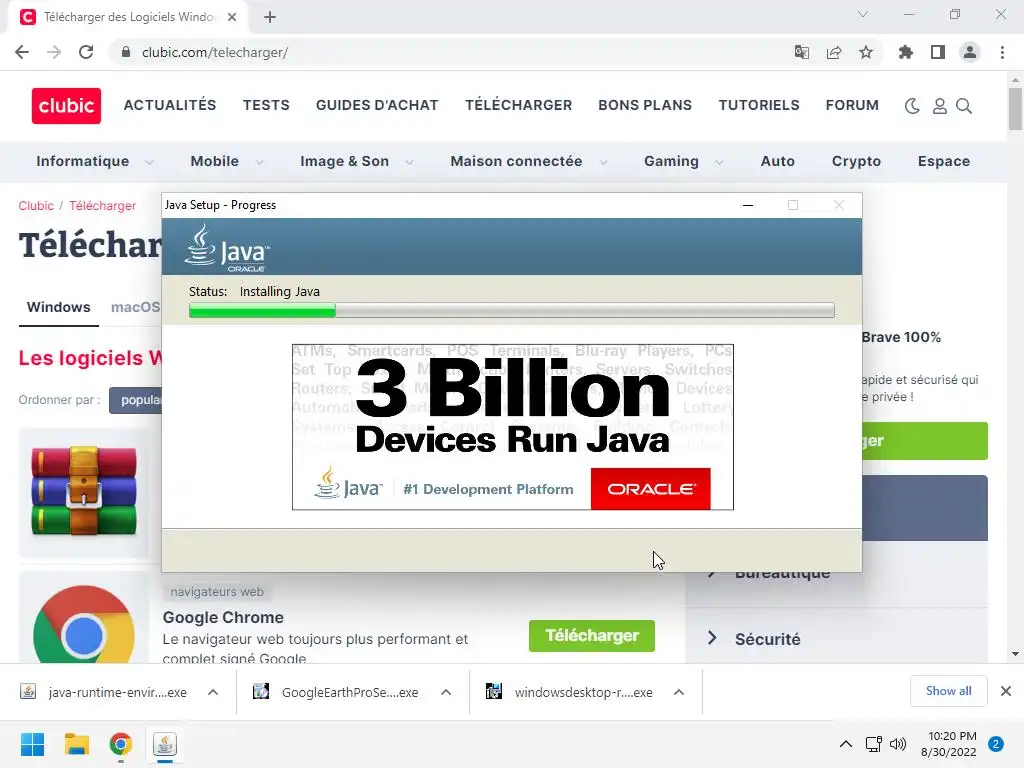Click the clubic logo
The image size is (1024, 768).
(x=66, y=106)
